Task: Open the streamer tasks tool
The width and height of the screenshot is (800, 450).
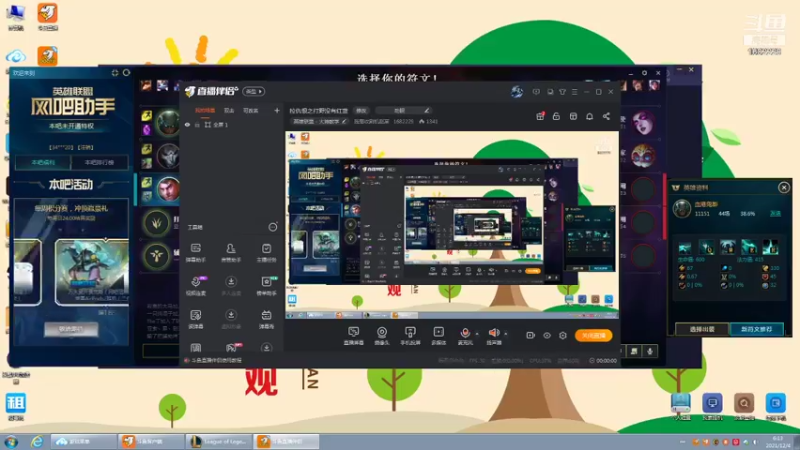Action: pos(266,253)
